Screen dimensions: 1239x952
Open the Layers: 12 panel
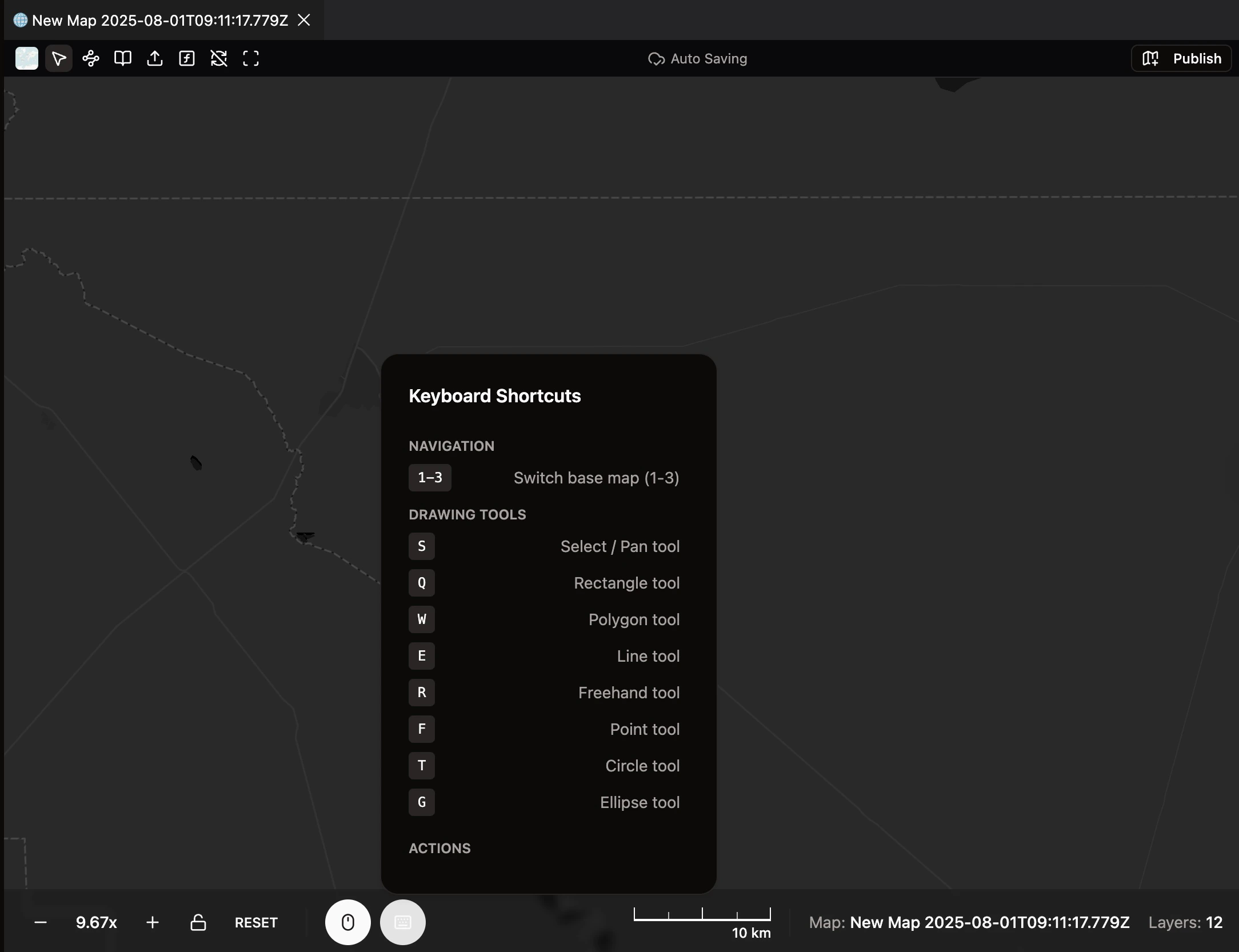[x=1185, y=922]
